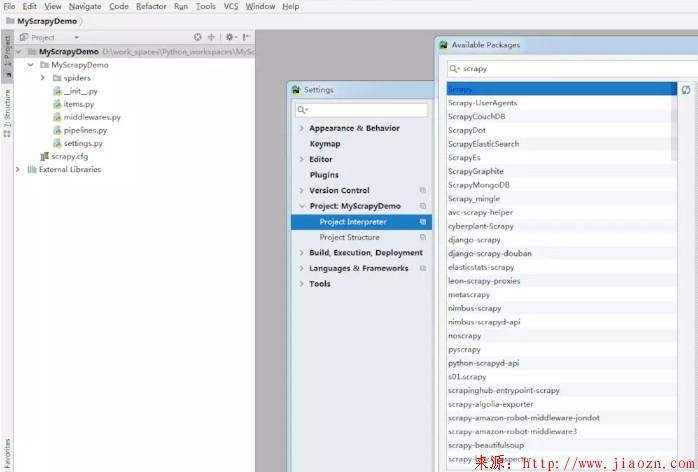This screenshot has width=698, height=472.
Task: Click the External Libraries icon
Action: click(31, 169)
